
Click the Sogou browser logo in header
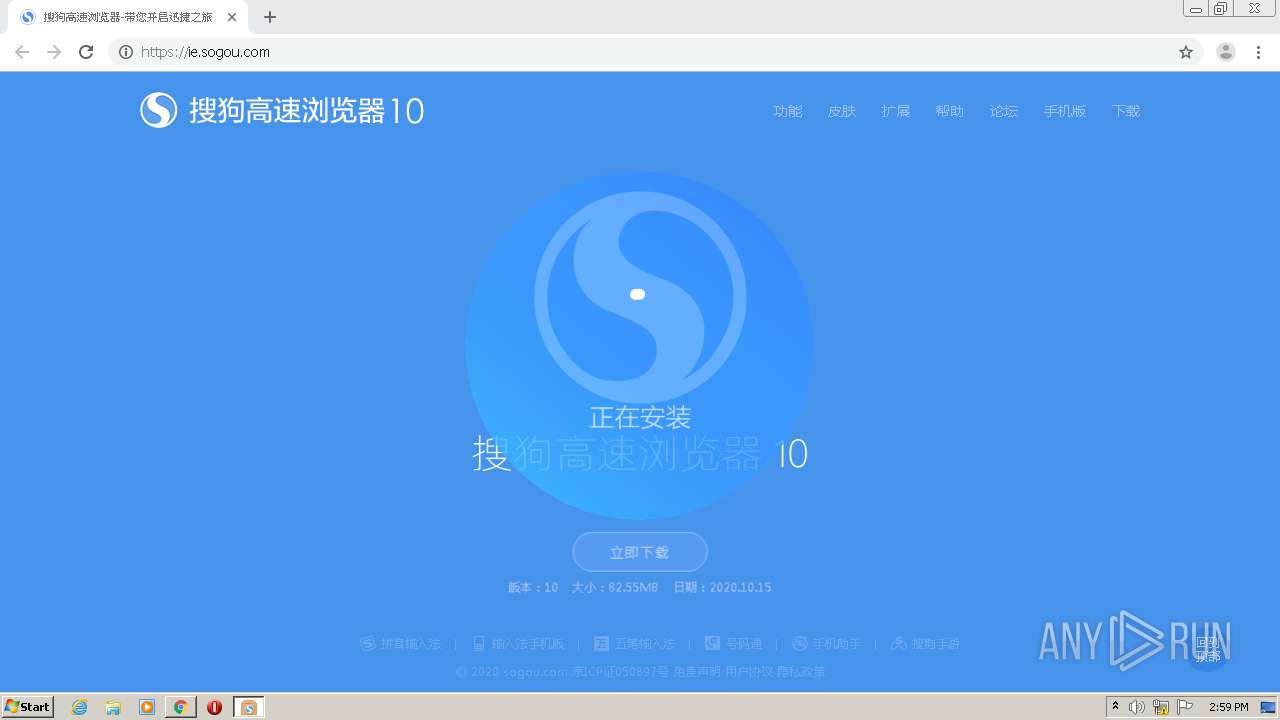click(281, 110)
